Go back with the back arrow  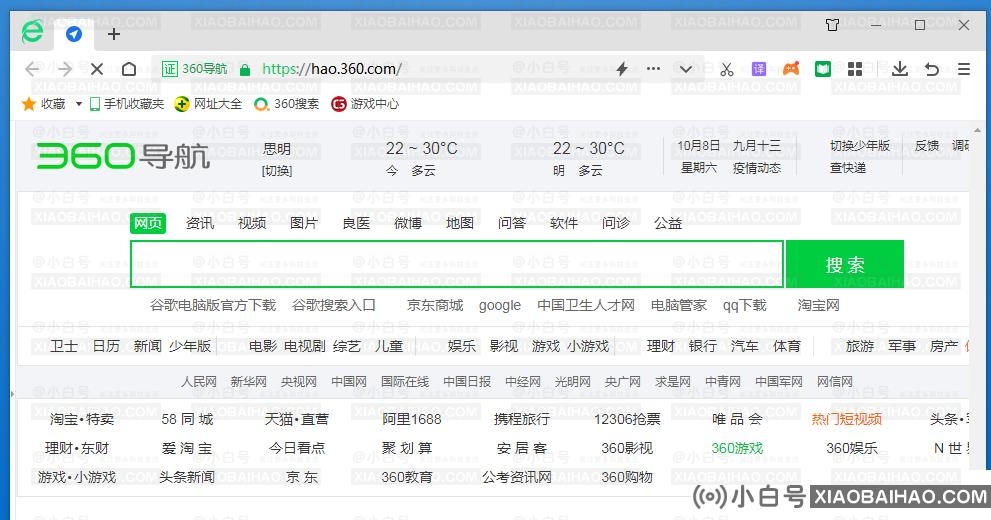click(x=32, y=69)
